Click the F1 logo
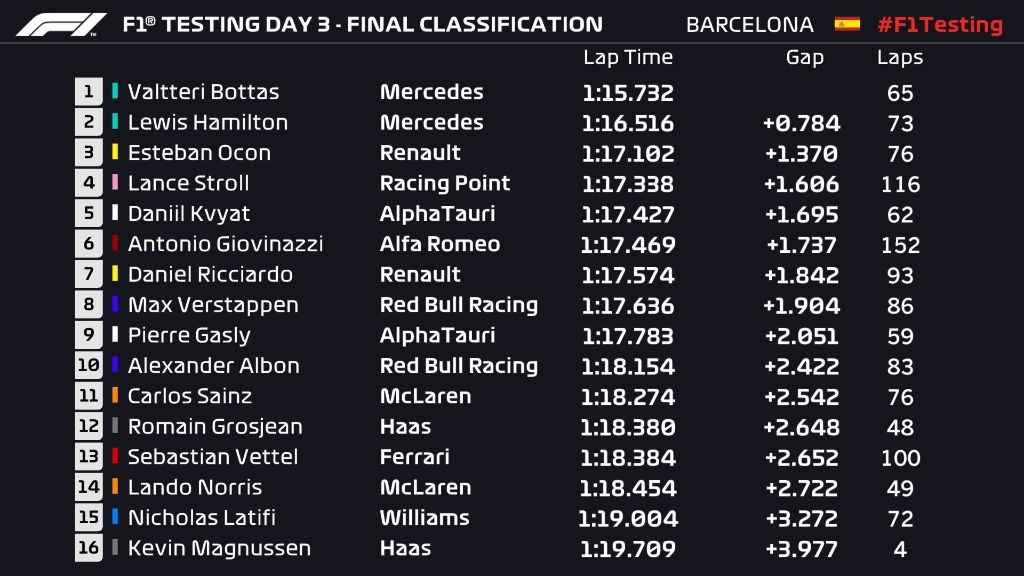This screenshot has width=1024, height=576. click(61, 25)
